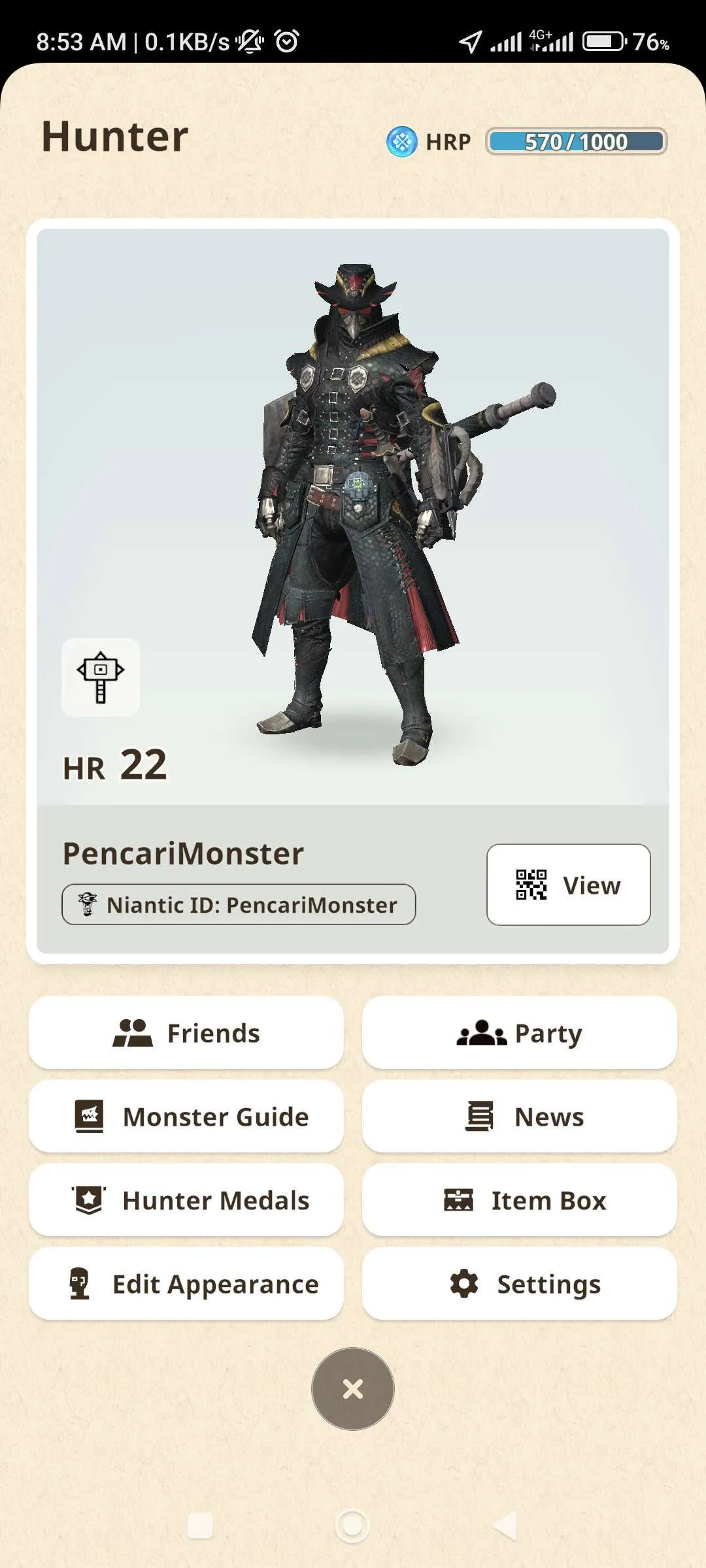Open the News section

click(520, 1117)
